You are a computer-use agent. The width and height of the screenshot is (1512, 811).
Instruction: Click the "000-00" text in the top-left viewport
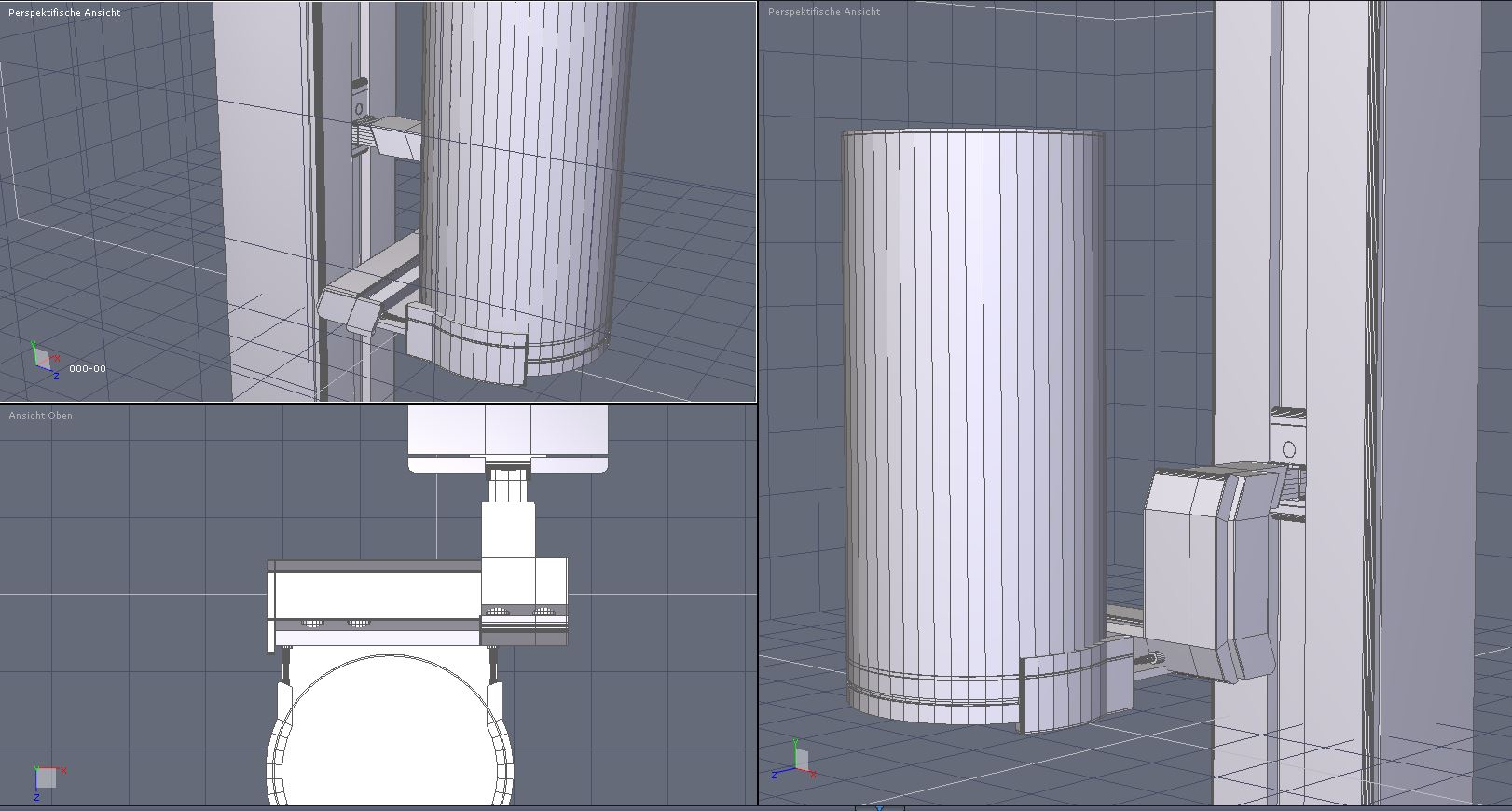88,369
